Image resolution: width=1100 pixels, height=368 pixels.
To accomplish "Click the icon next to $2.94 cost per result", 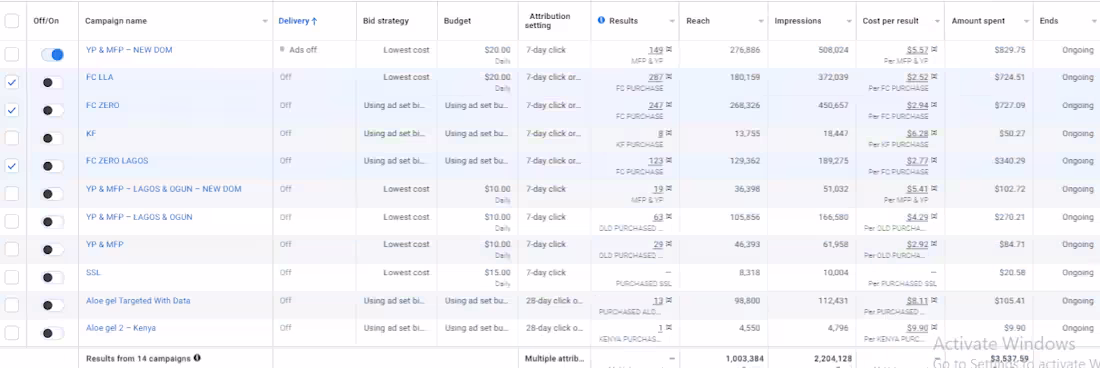I will [934, 105].
